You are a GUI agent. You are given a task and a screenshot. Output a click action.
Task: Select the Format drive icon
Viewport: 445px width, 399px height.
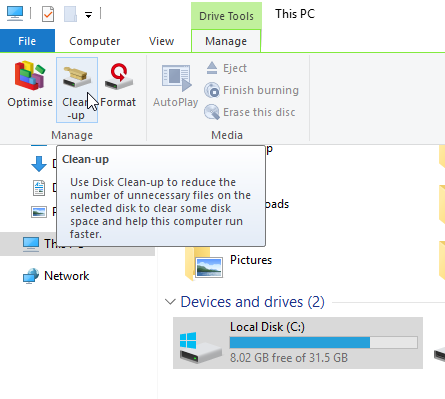click(119, 77)
